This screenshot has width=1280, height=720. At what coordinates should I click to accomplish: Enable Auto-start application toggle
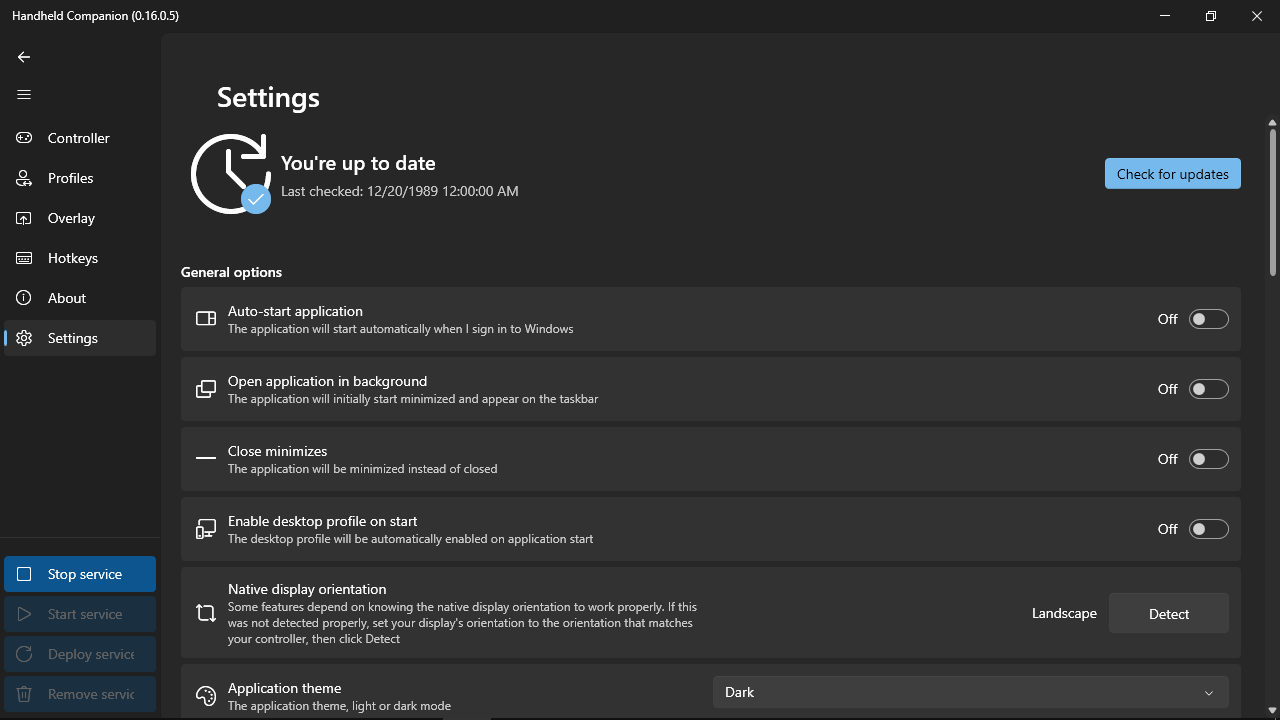pos(1208,319)
